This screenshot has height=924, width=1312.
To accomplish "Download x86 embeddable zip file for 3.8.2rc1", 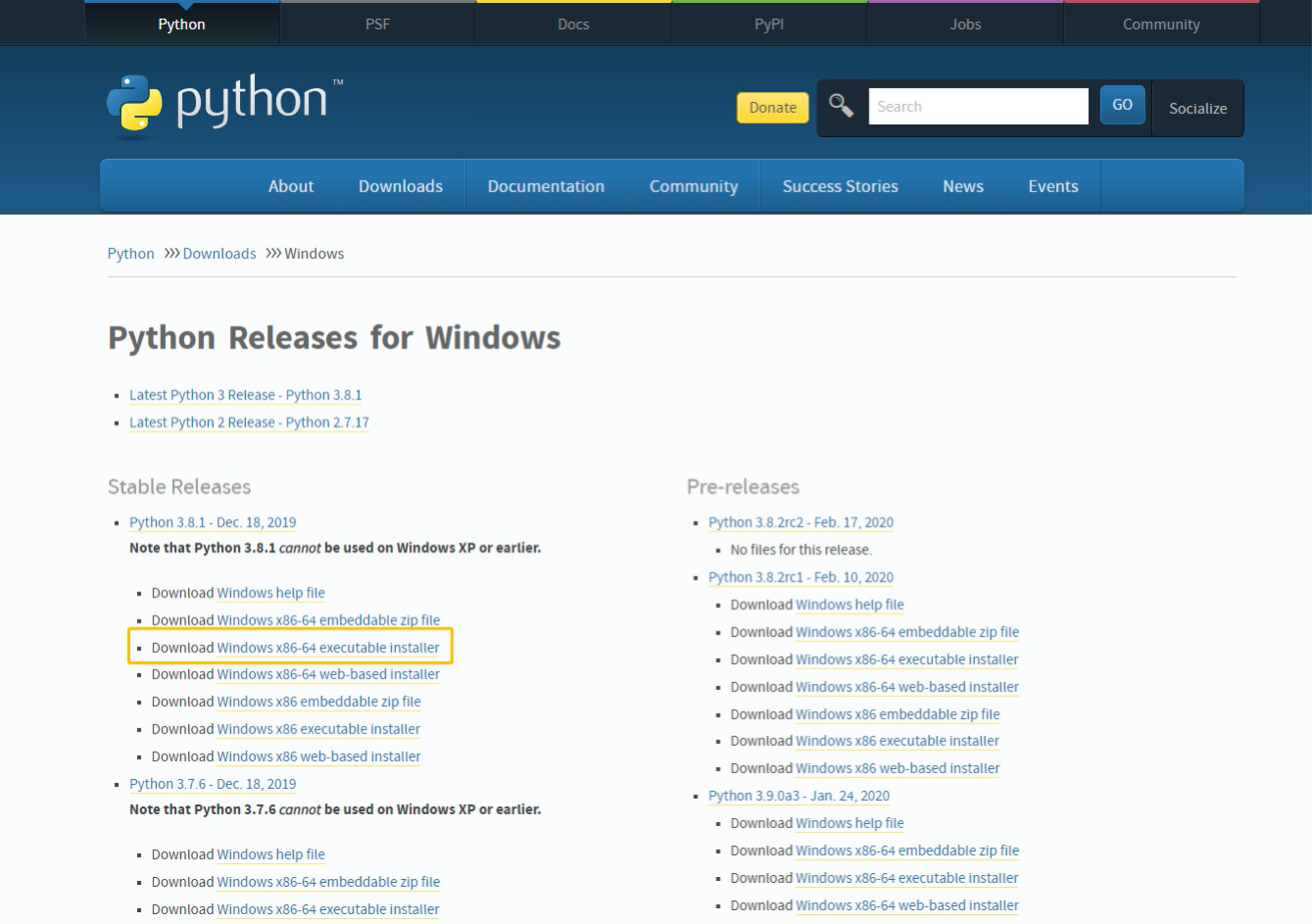I will pyautogui.click(x=899, y=714).
